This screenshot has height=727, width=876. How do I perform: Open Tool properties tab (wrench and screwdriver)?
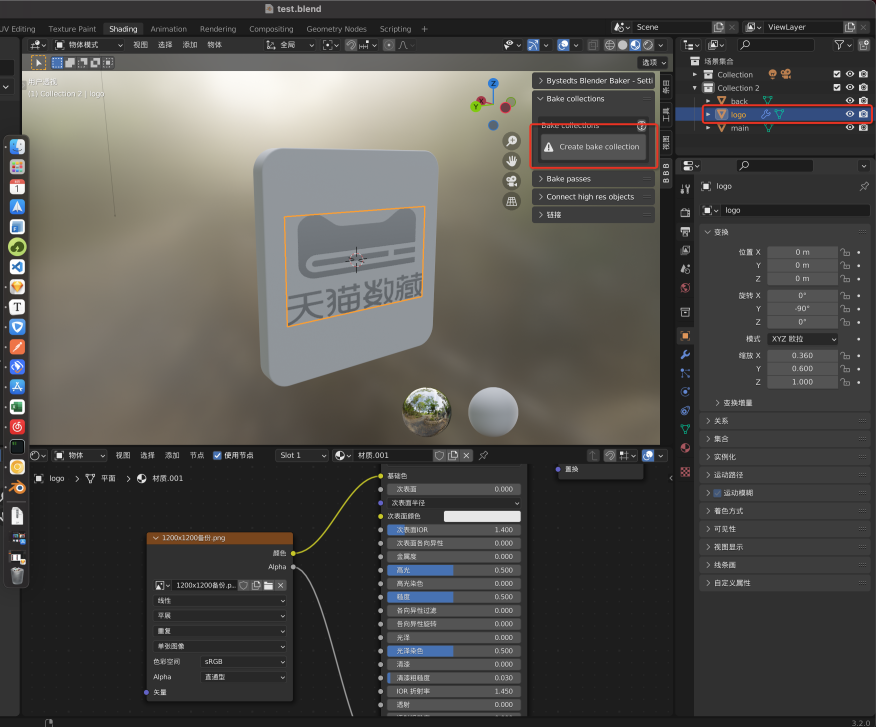(685, 189)
